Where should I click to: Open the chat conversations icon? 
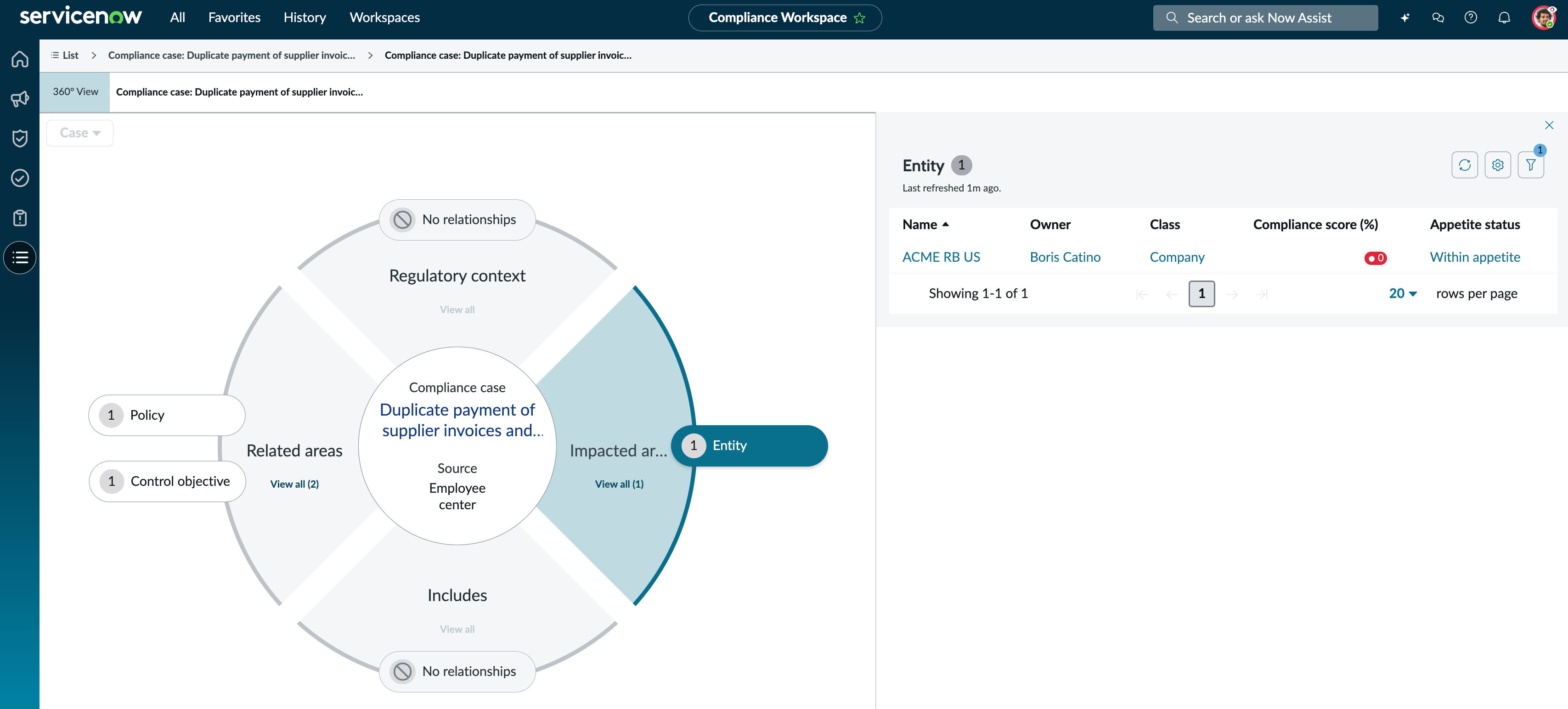(x=1438, y=17)
